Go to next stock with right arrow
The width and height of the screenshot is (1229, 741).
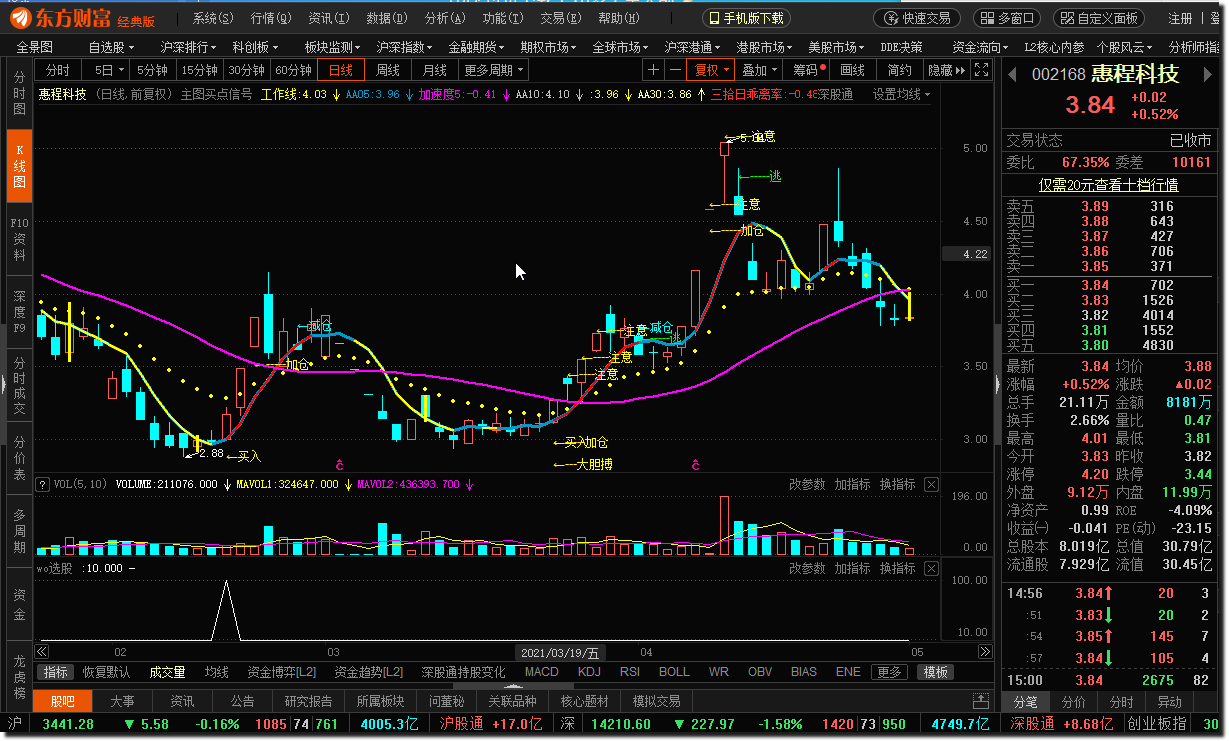pyautogui.click(x=1213, y=75)
